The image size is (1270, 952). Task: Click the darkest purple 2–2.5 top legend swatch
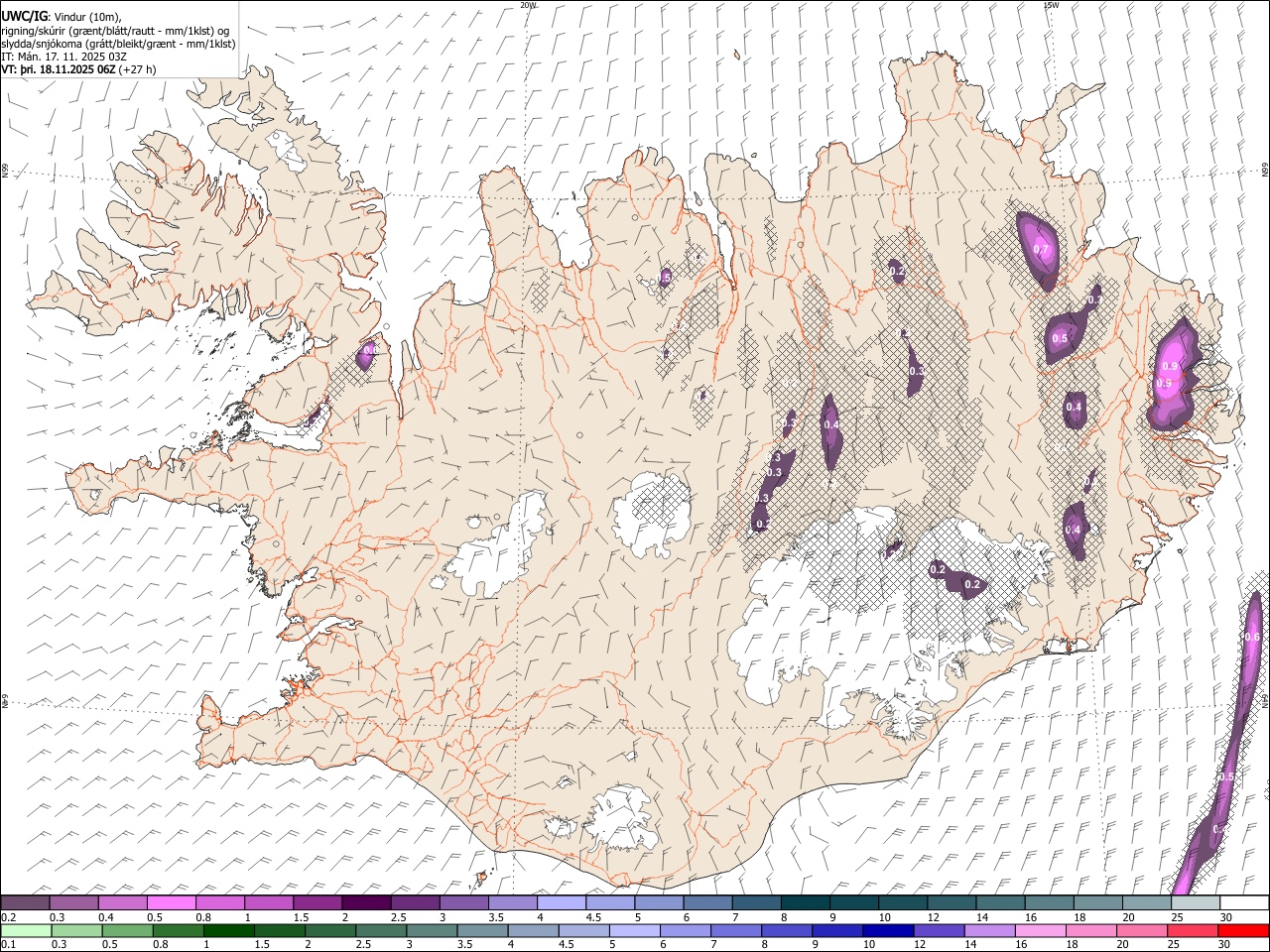pyautogui.click(x=366, y=902)
